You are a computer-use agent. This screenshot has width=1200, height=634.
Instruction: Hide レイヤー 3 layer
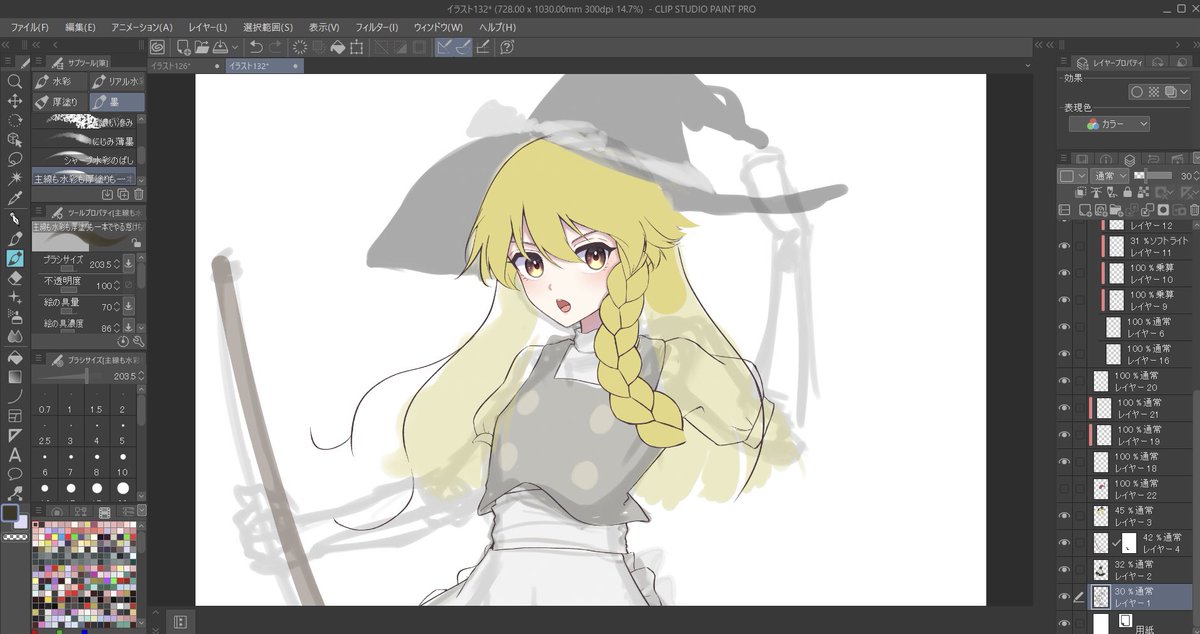pyautogui.click(x=1064, y=516)
